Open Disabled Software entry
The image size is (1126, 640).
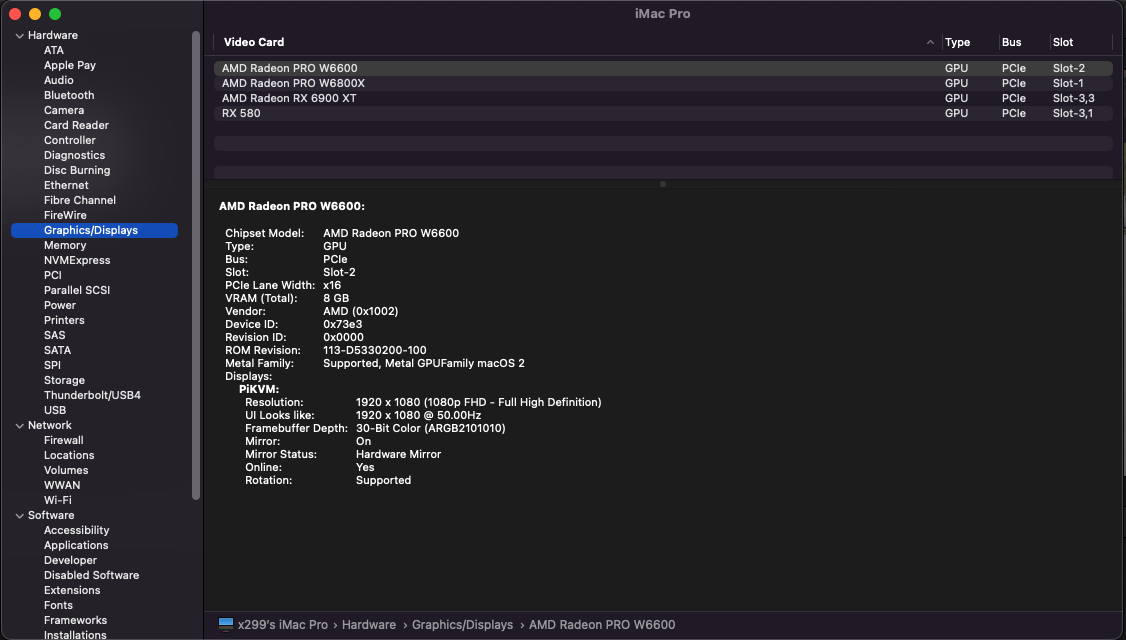click(x=91, y=575)
